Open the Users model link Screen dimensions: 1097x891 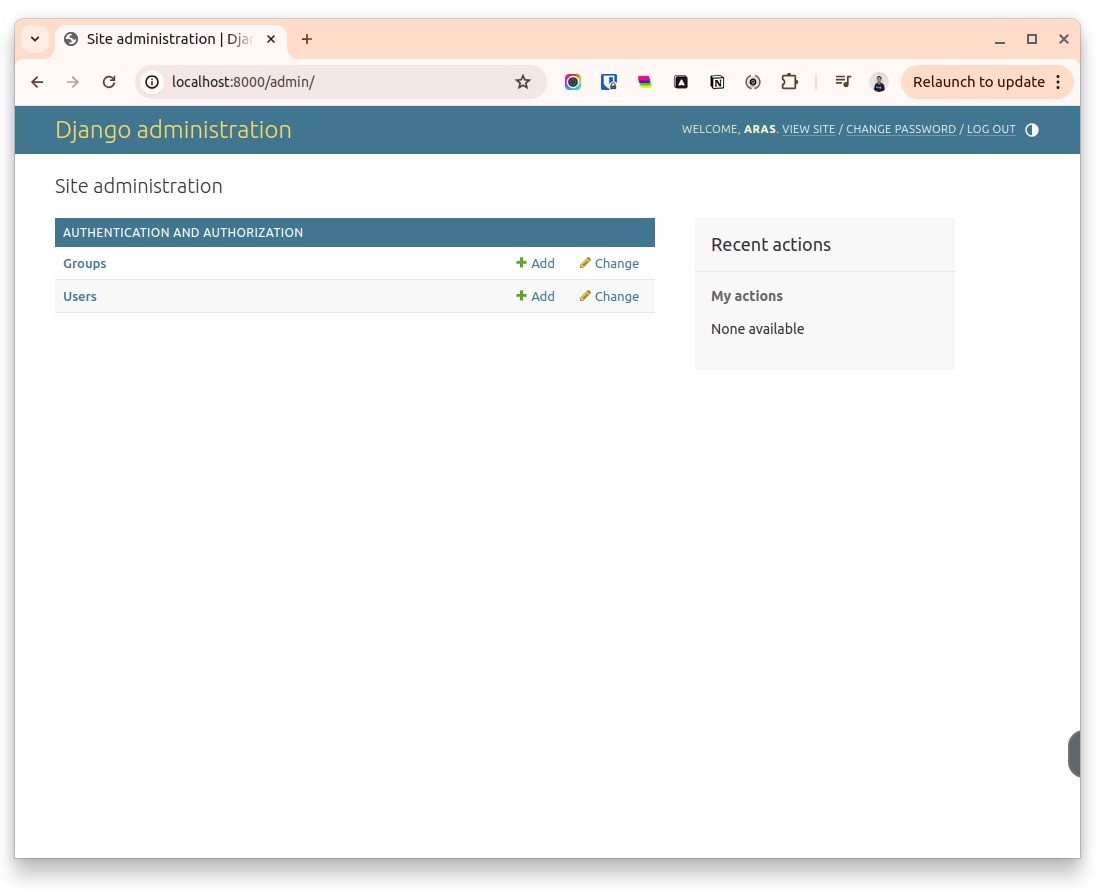80,297
